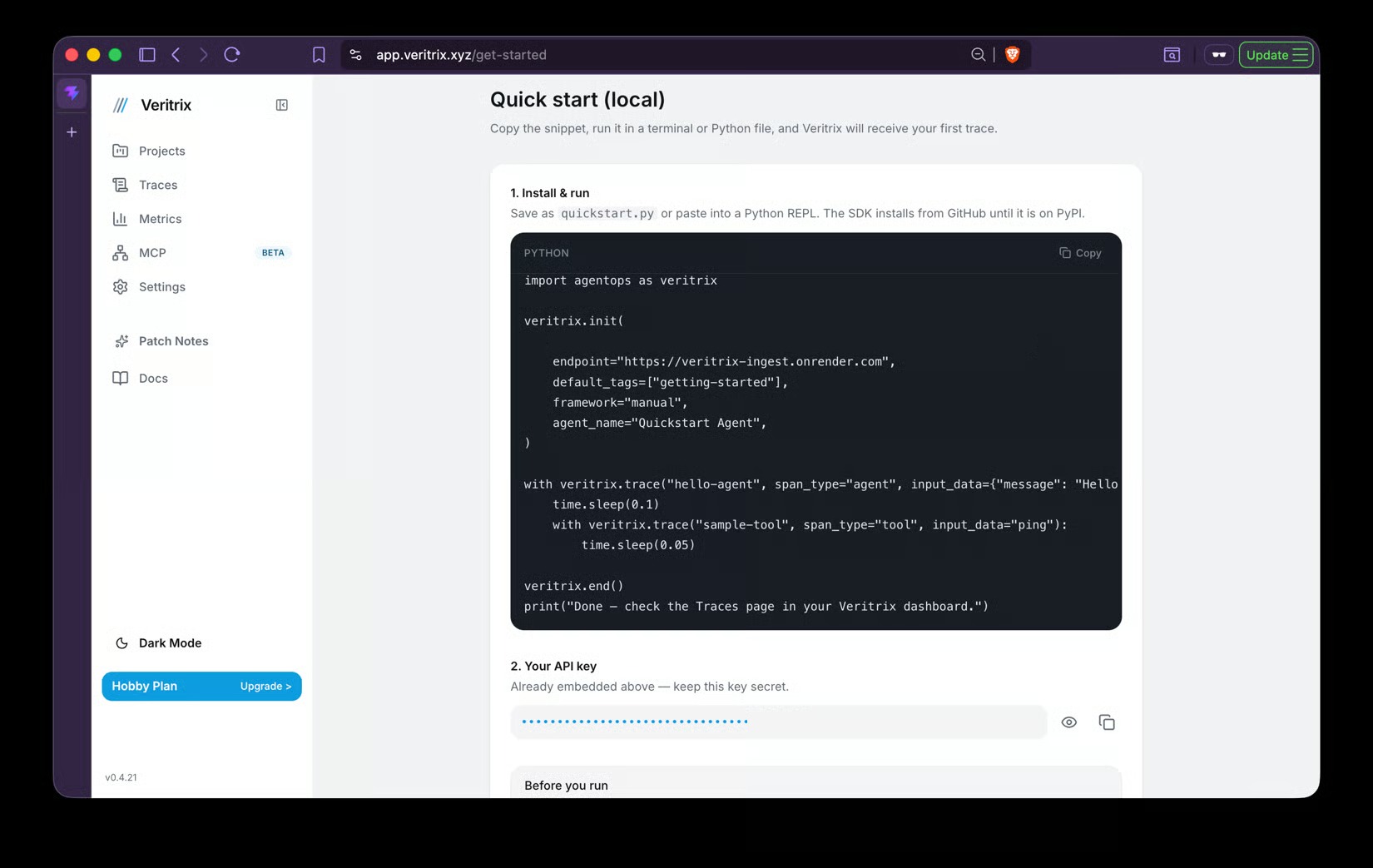Screen dimensions: 1373x868
Task: Click the quickstart.py inline code
Action: [x=607, y=214]
